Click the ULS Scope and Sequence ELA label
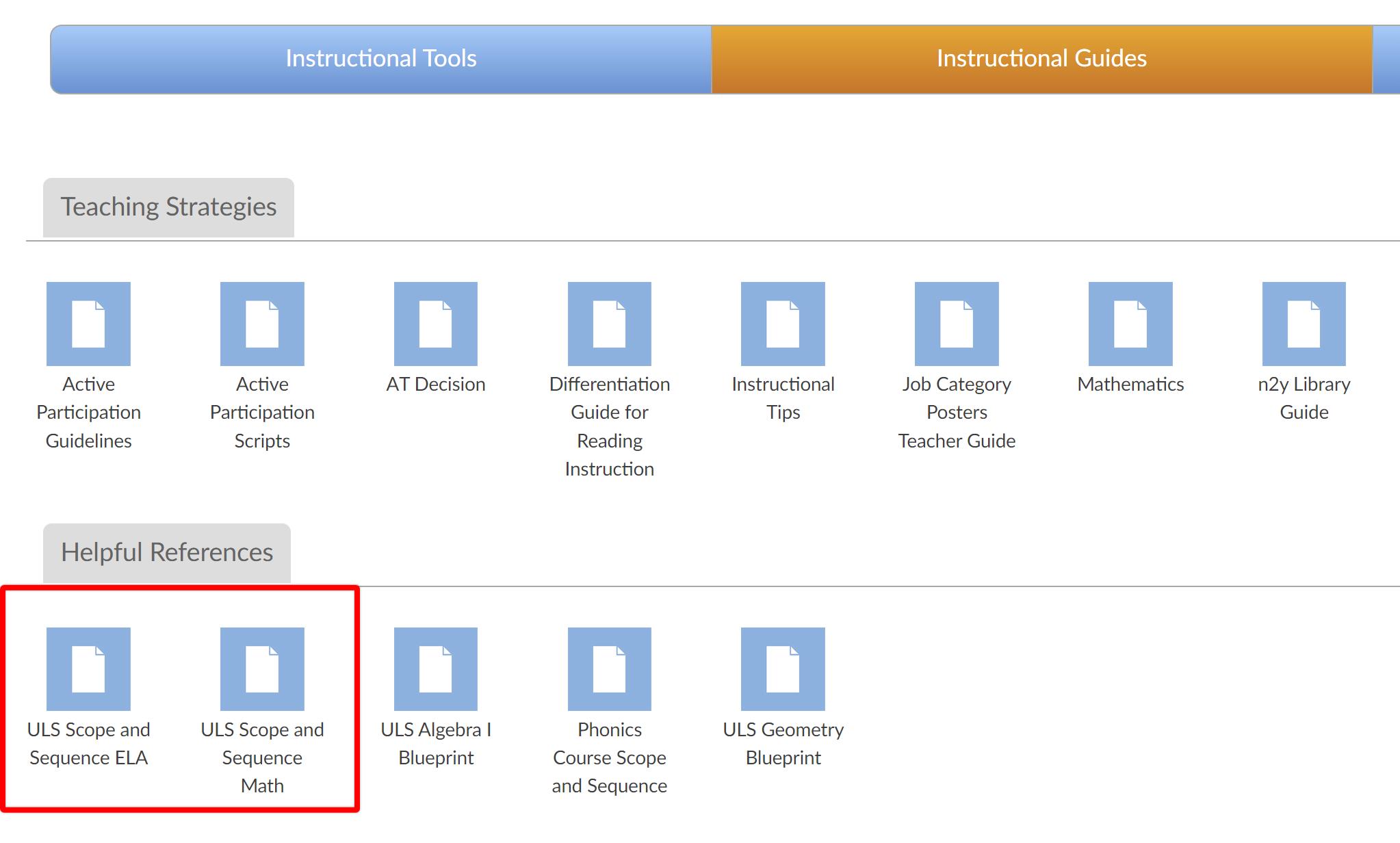Image resolution: width=1400 pixels, height=843 pixels. click(x=88, y=744)
